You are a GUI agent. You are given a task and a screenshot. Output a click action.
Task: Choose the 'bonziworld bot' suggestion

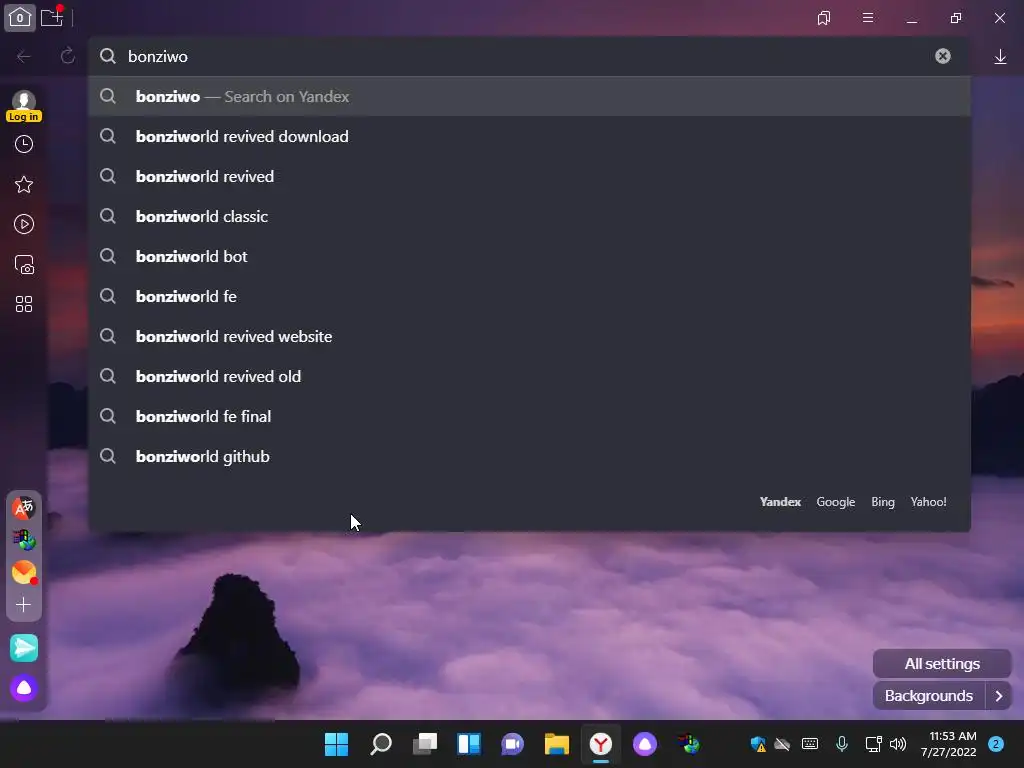530,256
